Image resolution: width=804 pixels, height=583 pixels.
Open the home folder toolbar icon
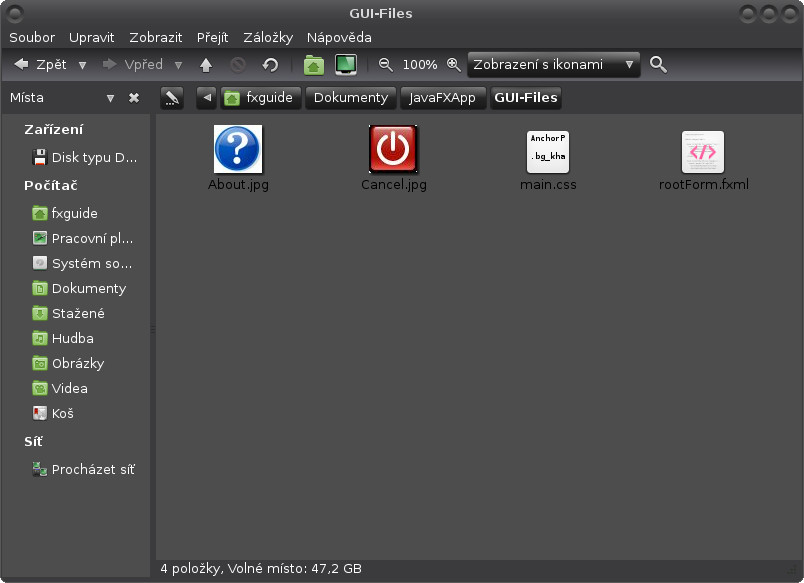tap(313, 65)
